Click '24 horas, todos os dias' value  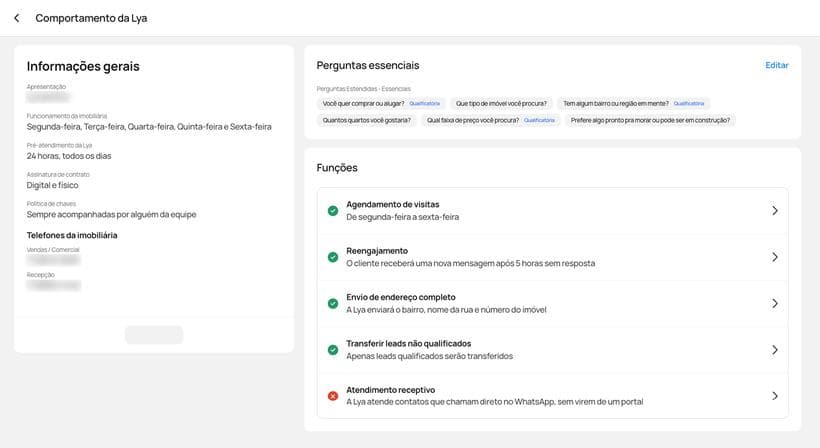click(69, 156)
